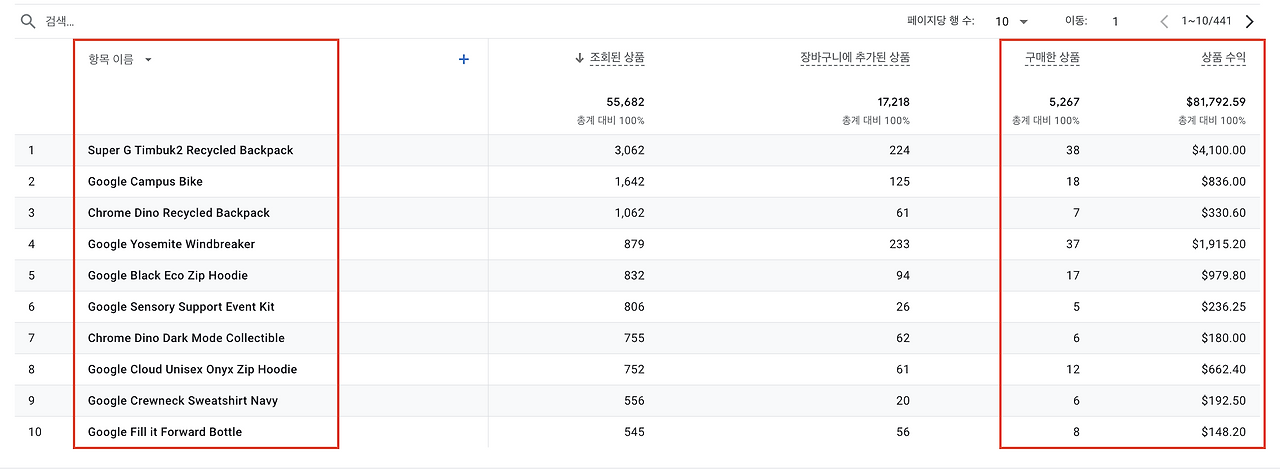Click purchased count 38
This screenshot has width=1280, height=469.
click(1073, 150)
